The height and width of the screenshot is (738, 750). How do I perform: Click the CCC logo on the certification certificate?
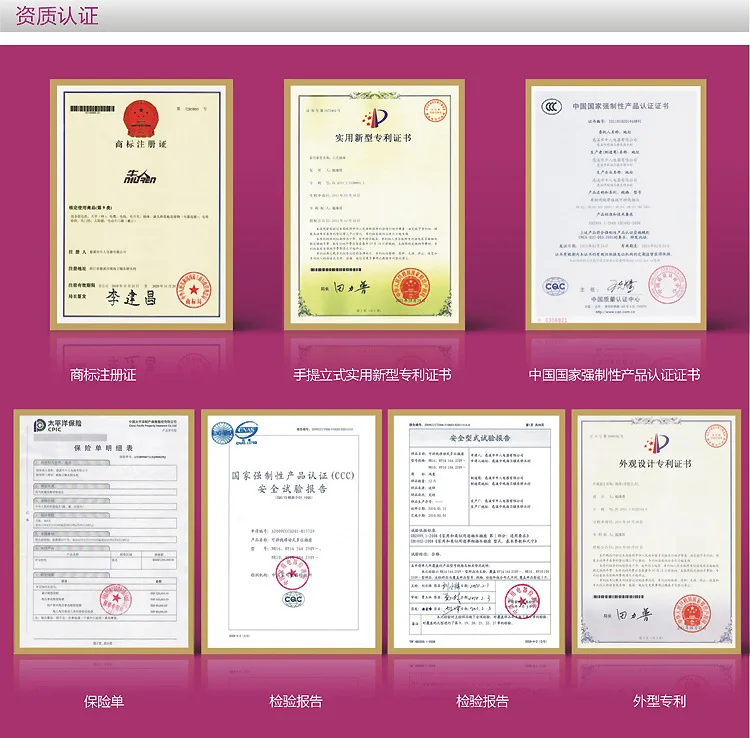tap(551, 106)
